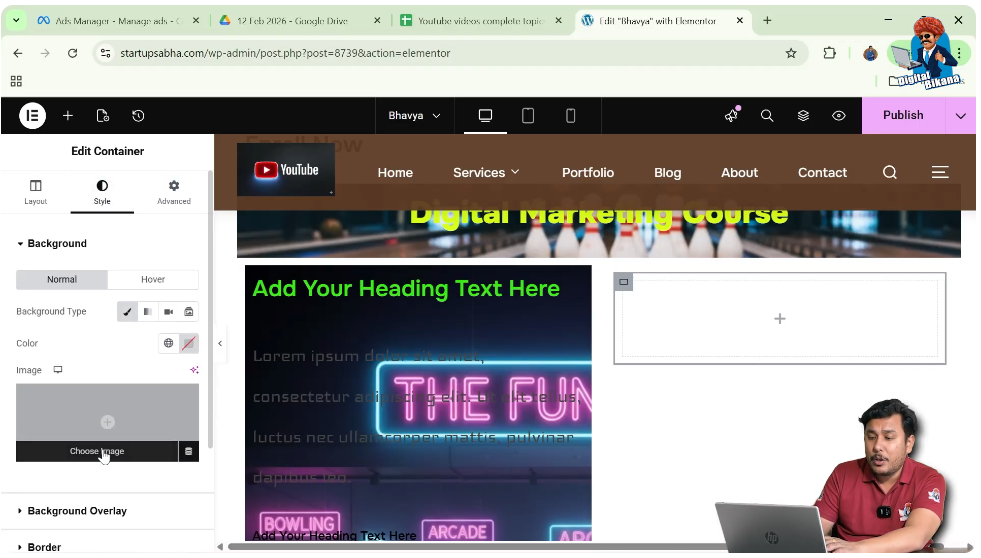Toggle page preview with the eye icon

(x=839, y=116)
